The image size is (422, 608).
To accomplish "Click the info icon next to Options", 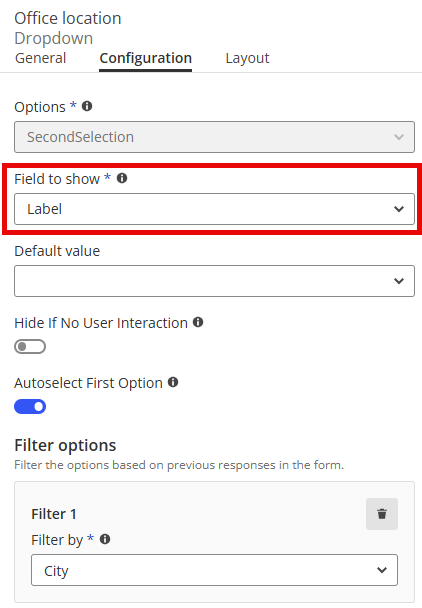I will pos(87,106).
